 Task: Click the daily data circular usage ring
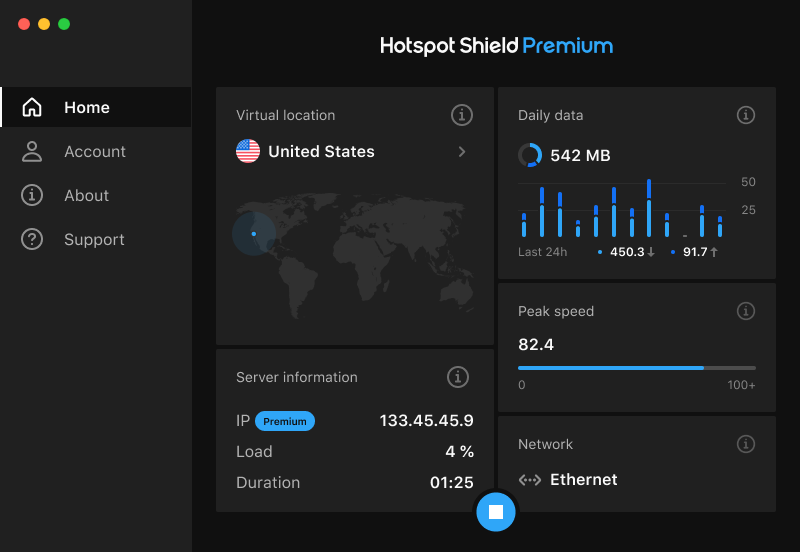530,155
